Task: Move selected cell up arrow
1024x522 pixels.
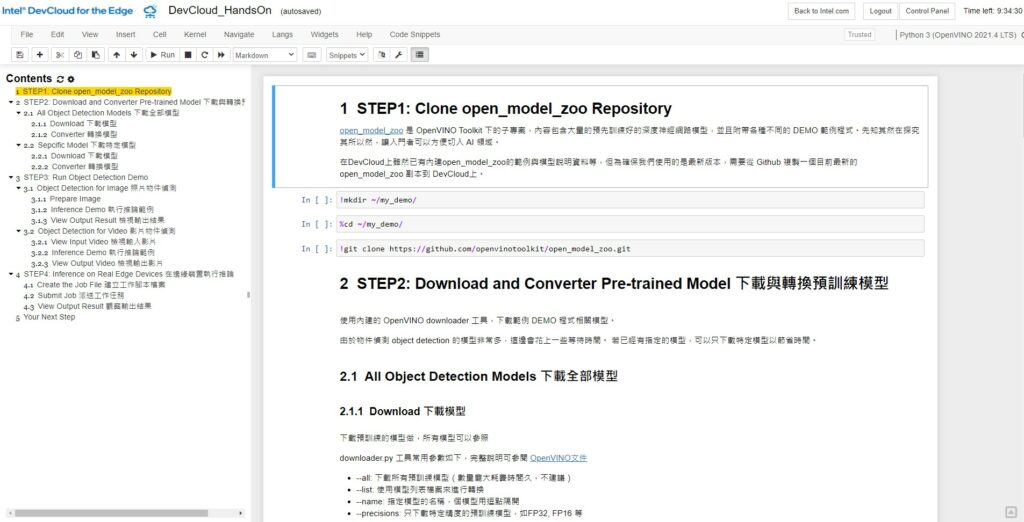Action: tap(116, 55)
